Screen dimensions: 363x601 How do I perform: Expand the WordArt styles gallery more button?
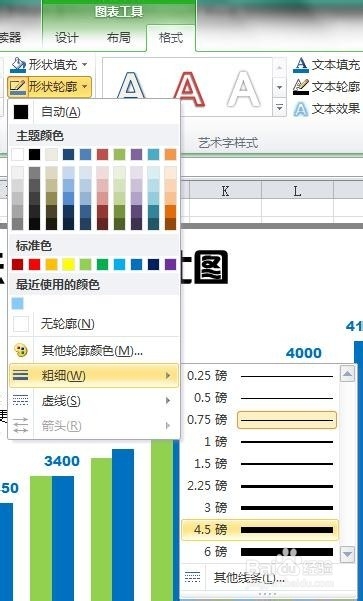point(279,108)
